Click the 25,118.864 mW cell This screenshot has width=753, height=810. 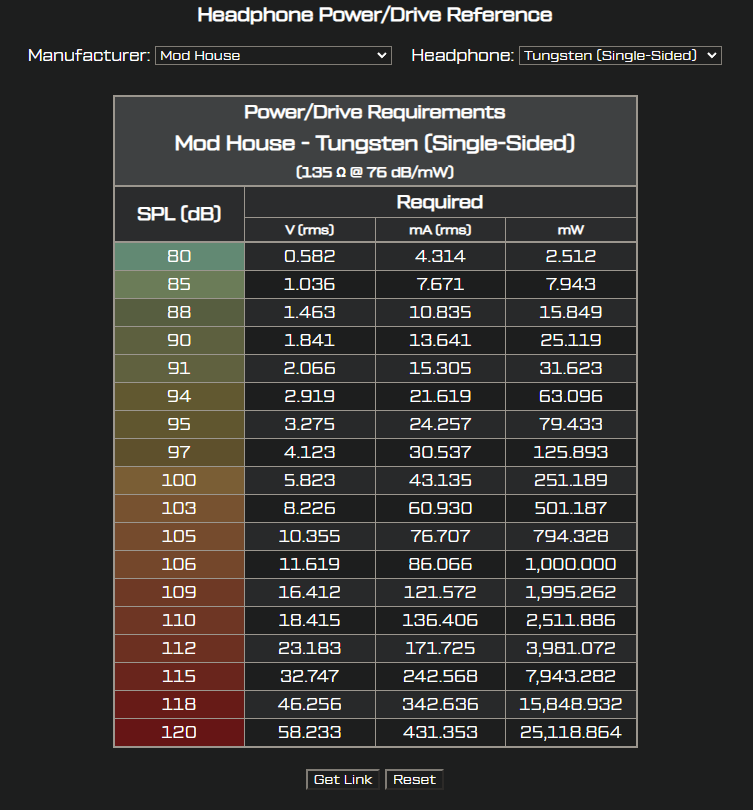click(x=571, y=732)
